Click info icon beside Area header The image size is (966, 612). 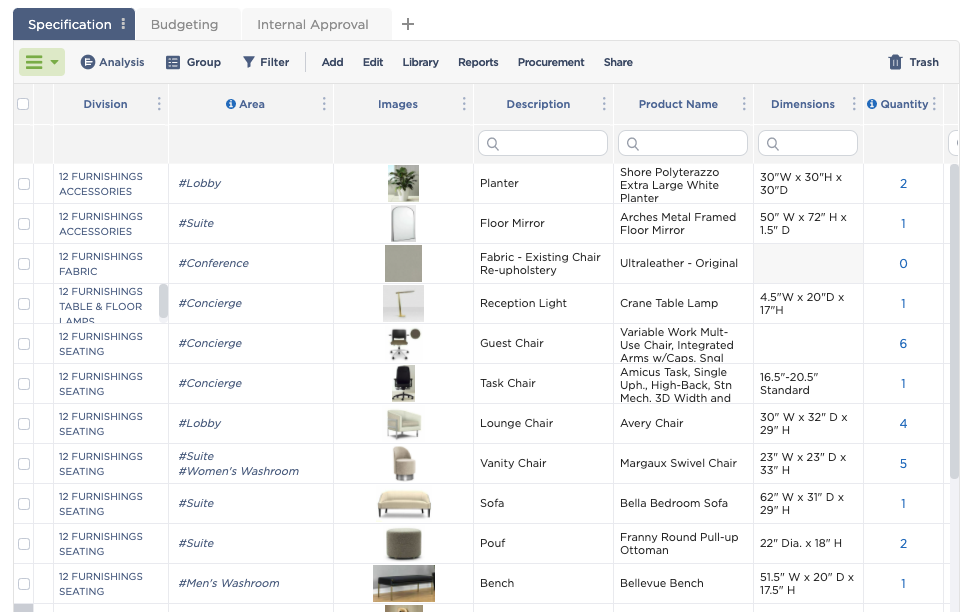[x=231, y=104]
